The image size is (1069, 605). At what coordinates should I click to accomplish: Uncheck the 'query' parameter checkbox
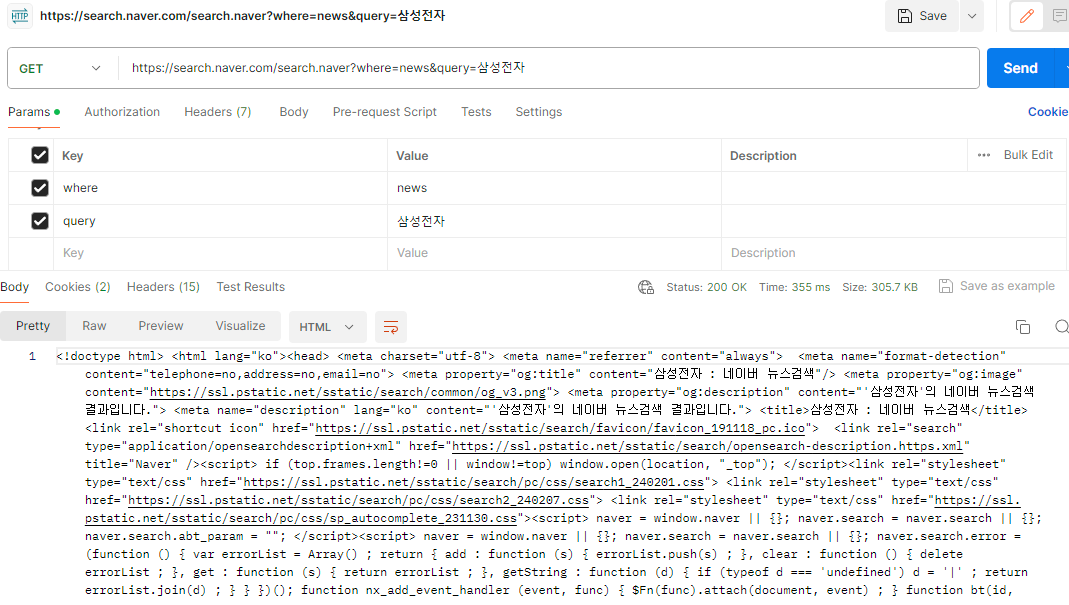click(40, 220)
